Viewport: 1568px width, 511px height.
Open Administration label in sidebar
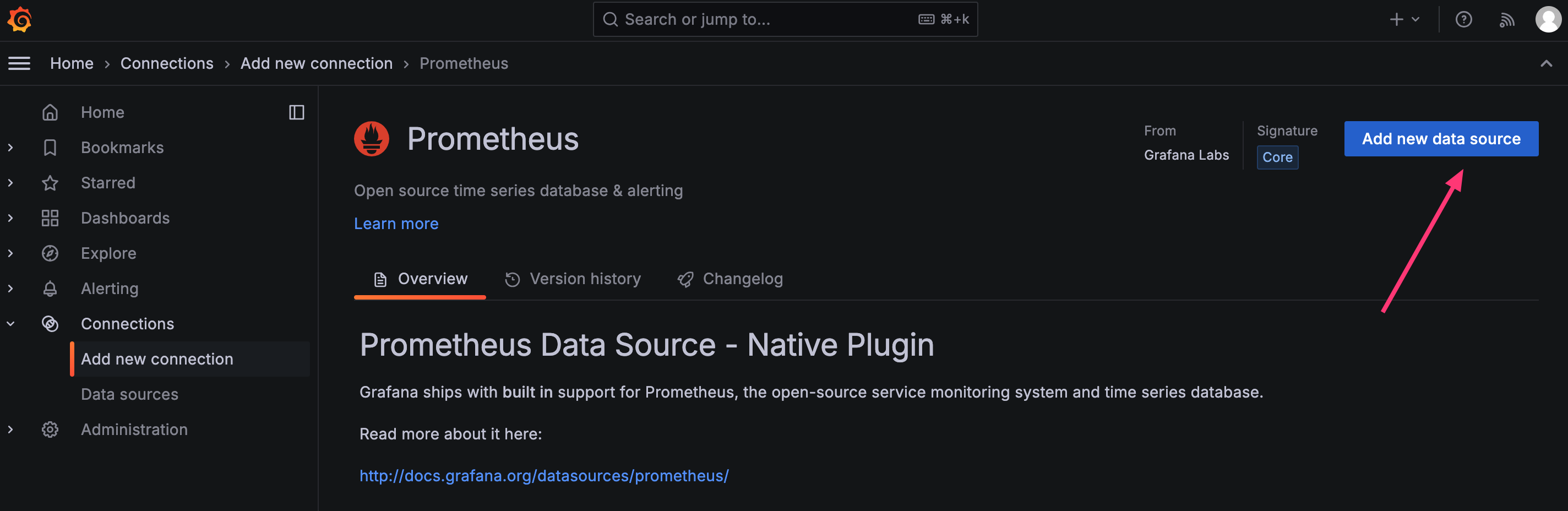[134, 430]
